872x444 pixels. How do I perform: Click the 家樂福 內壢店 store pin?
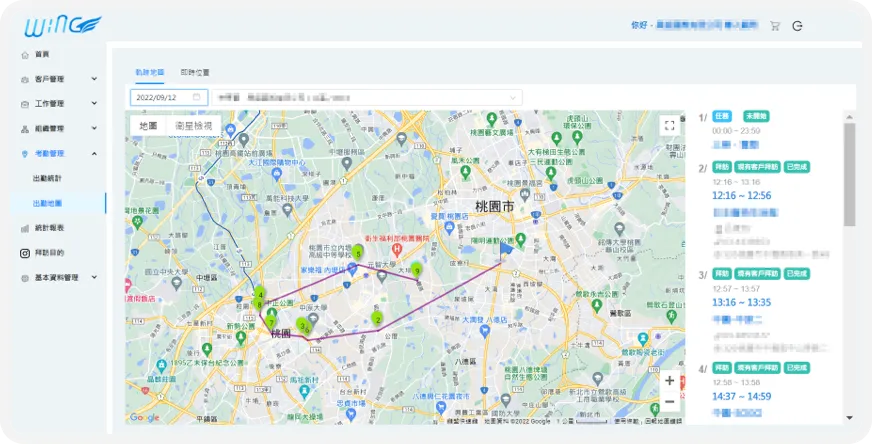tap(352, 269)
